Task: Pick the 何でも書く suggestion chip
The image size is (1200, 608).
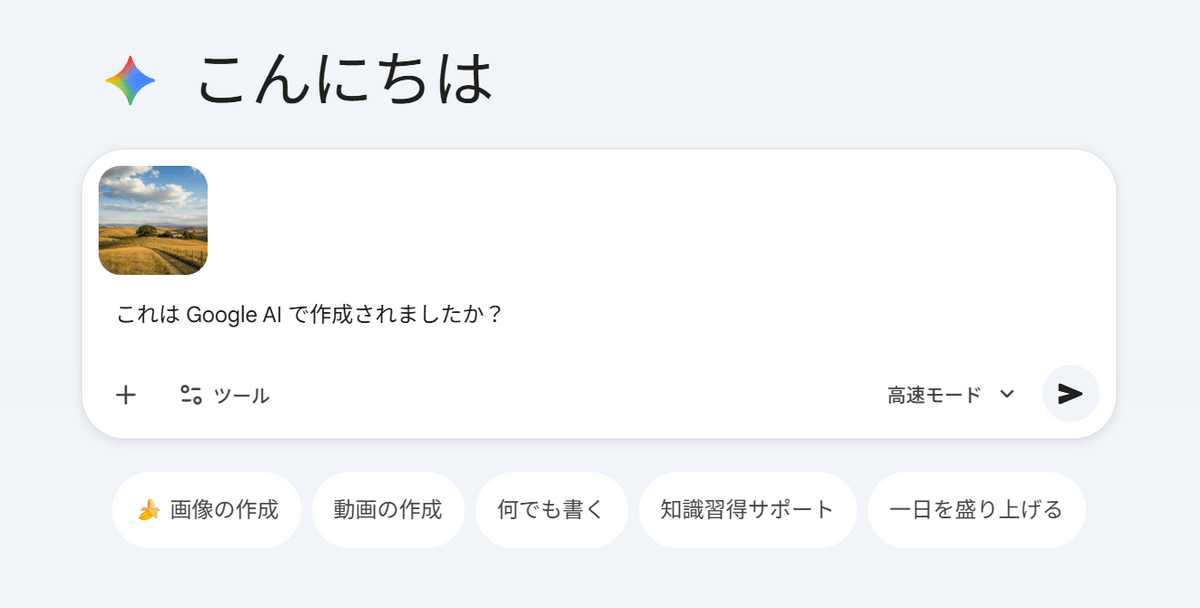Action: [551, 510]
